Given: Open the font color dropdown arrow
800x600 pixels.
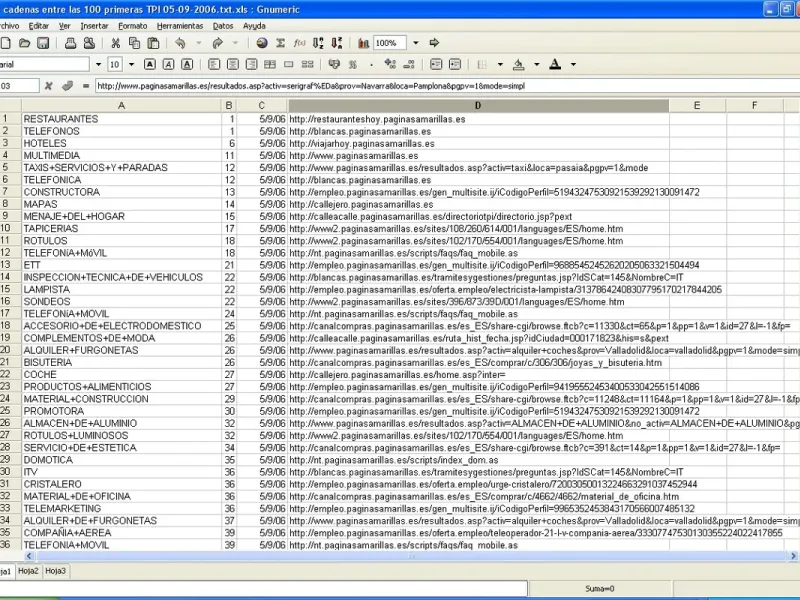Looking at the screenshot, I should click(x=573, y=64).
